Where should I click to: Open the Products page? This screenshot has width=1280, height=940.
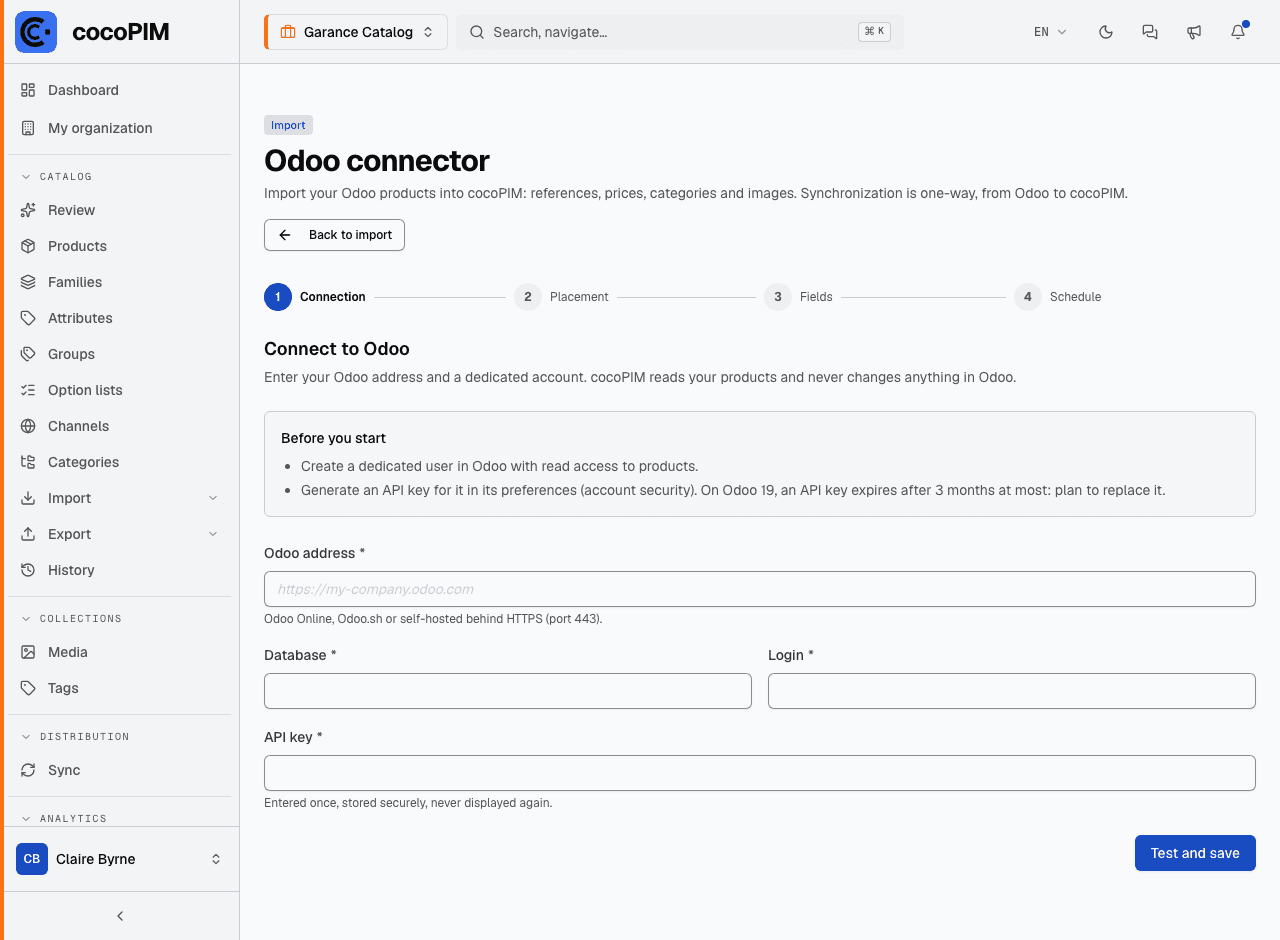tap(120, 246)
